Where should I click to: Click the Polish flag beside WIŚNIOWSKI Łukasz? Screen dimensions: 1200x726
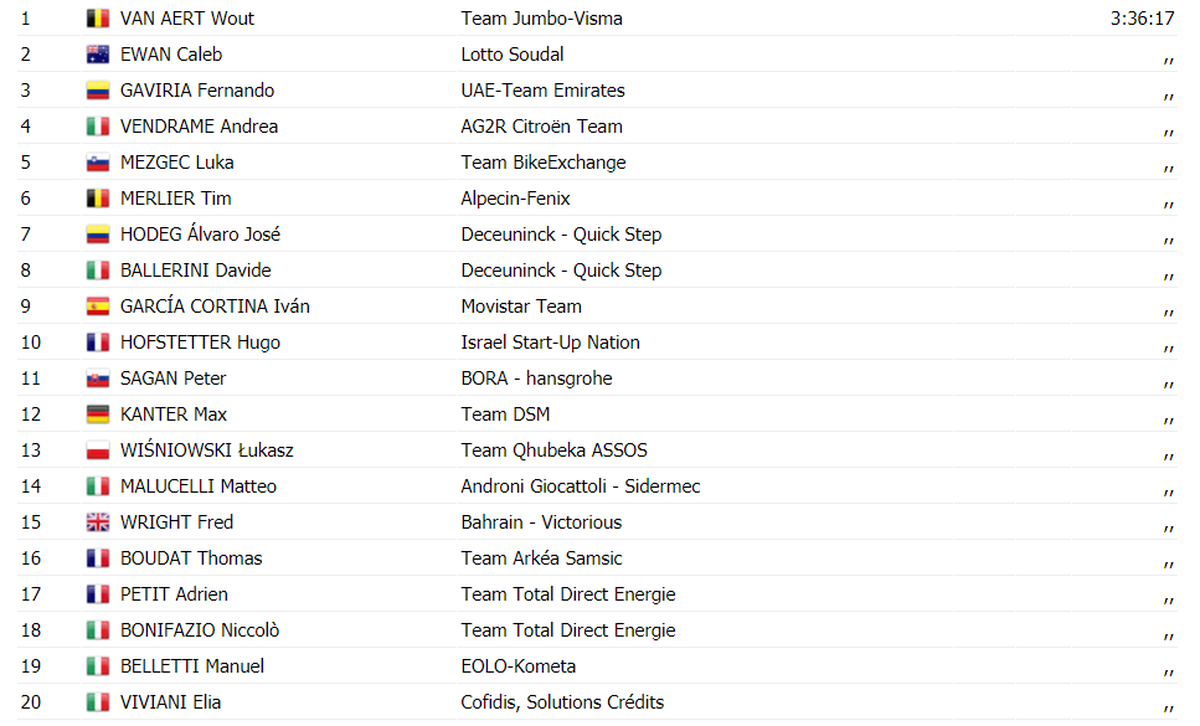coord(97,450)
